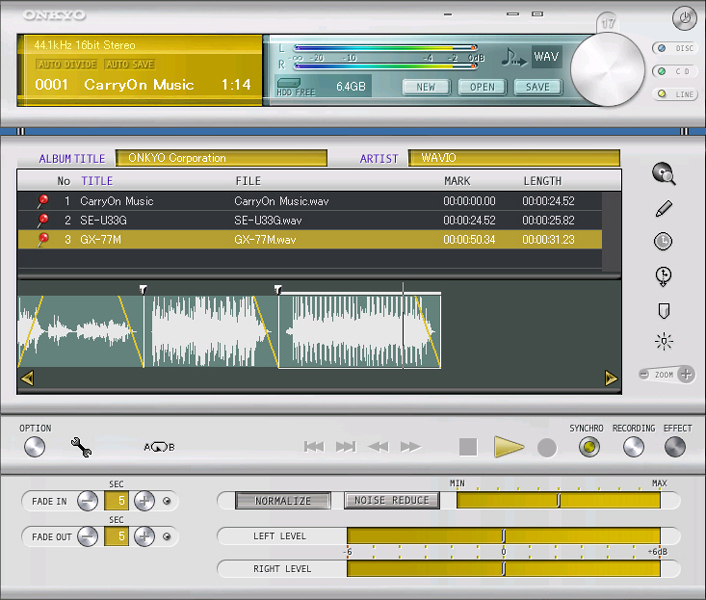Click the disc search magnifier icon

tap(663, 174)
